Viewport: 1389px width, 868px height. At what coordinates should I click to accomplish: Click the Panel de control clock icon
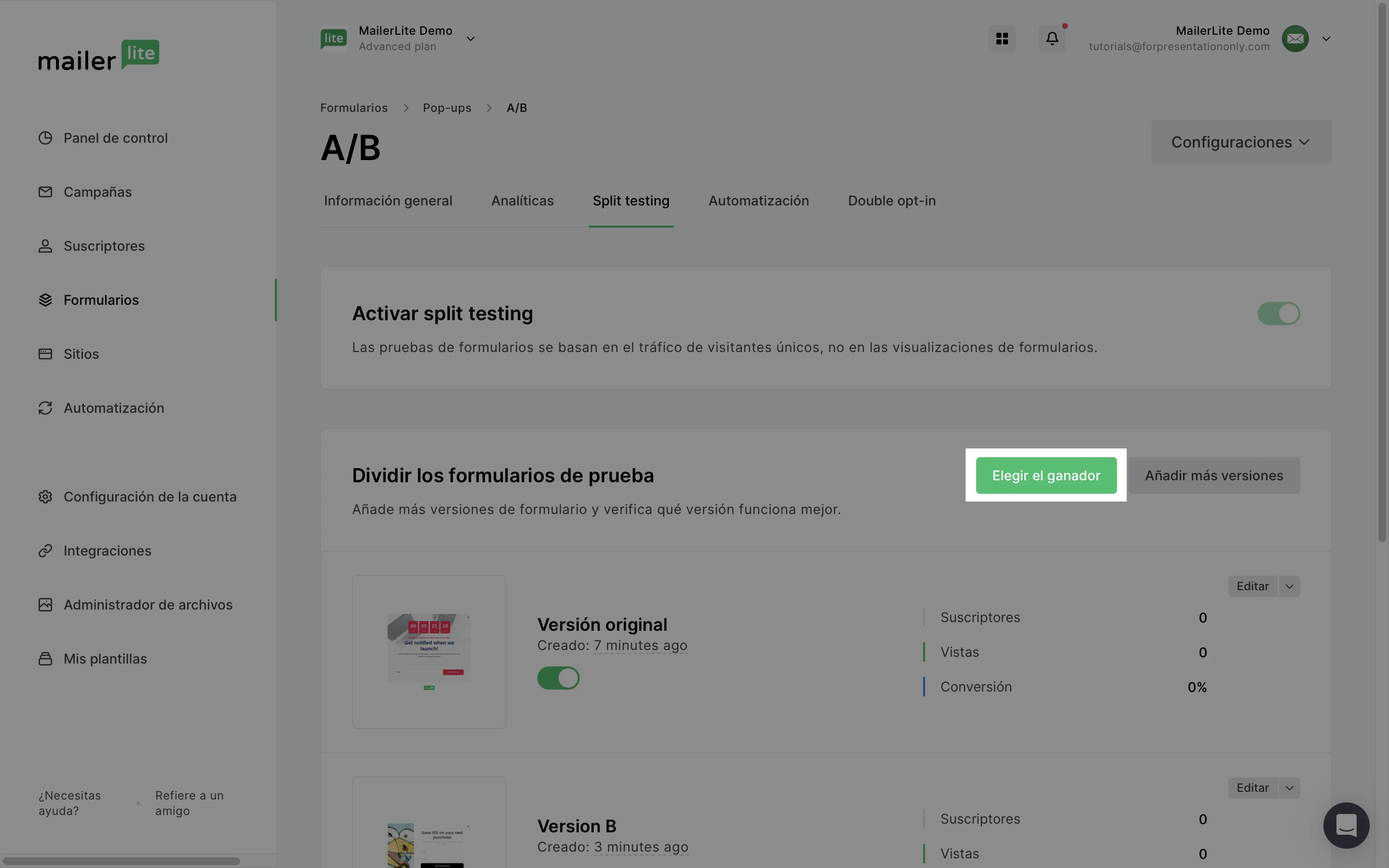[45, 138]
